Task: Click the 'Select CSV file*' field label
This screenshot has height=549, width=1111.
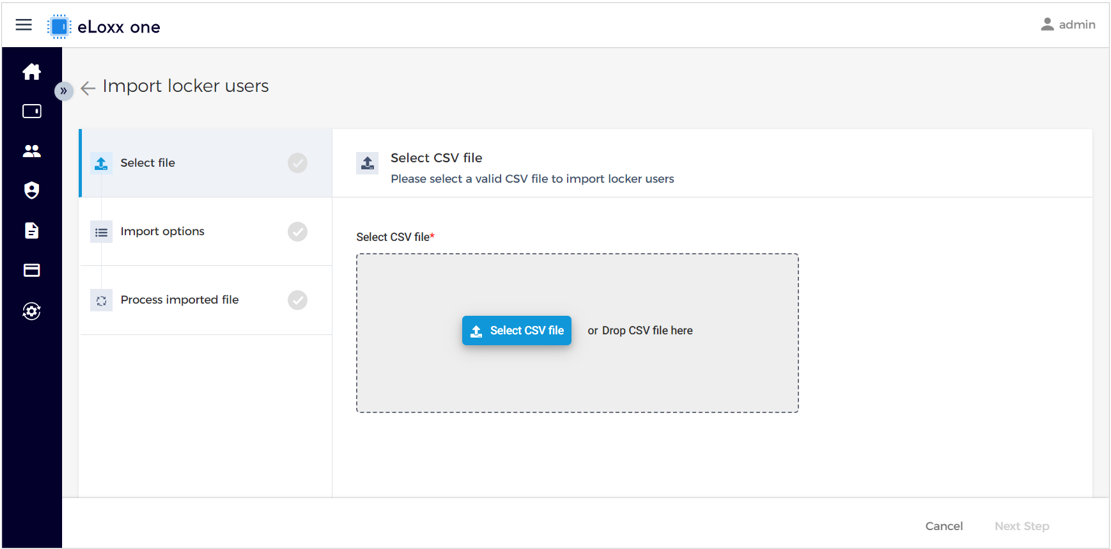Action: (395, 237)
